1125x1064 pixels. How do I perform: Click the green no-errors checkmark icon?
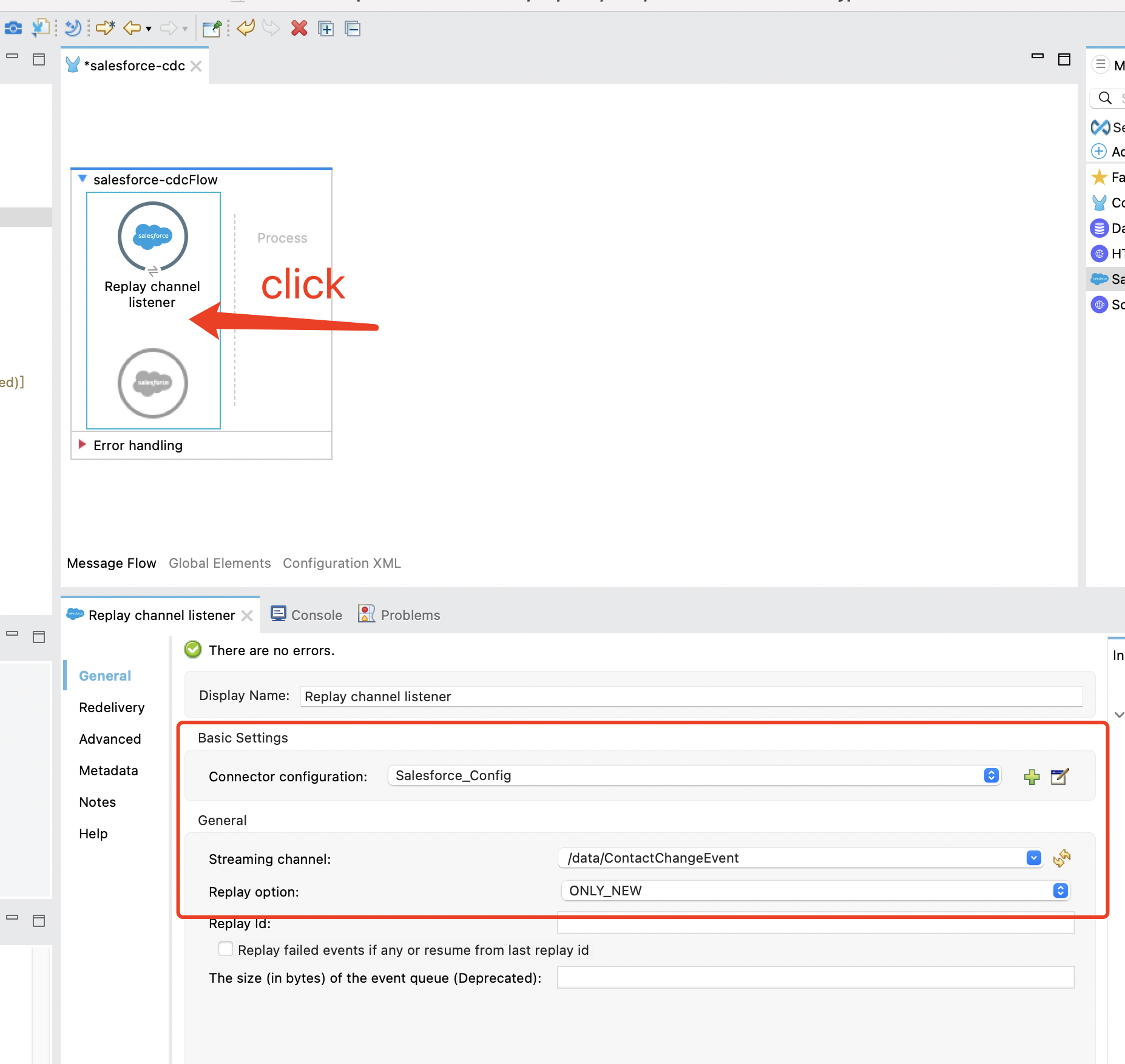click(x=193, y=650)
